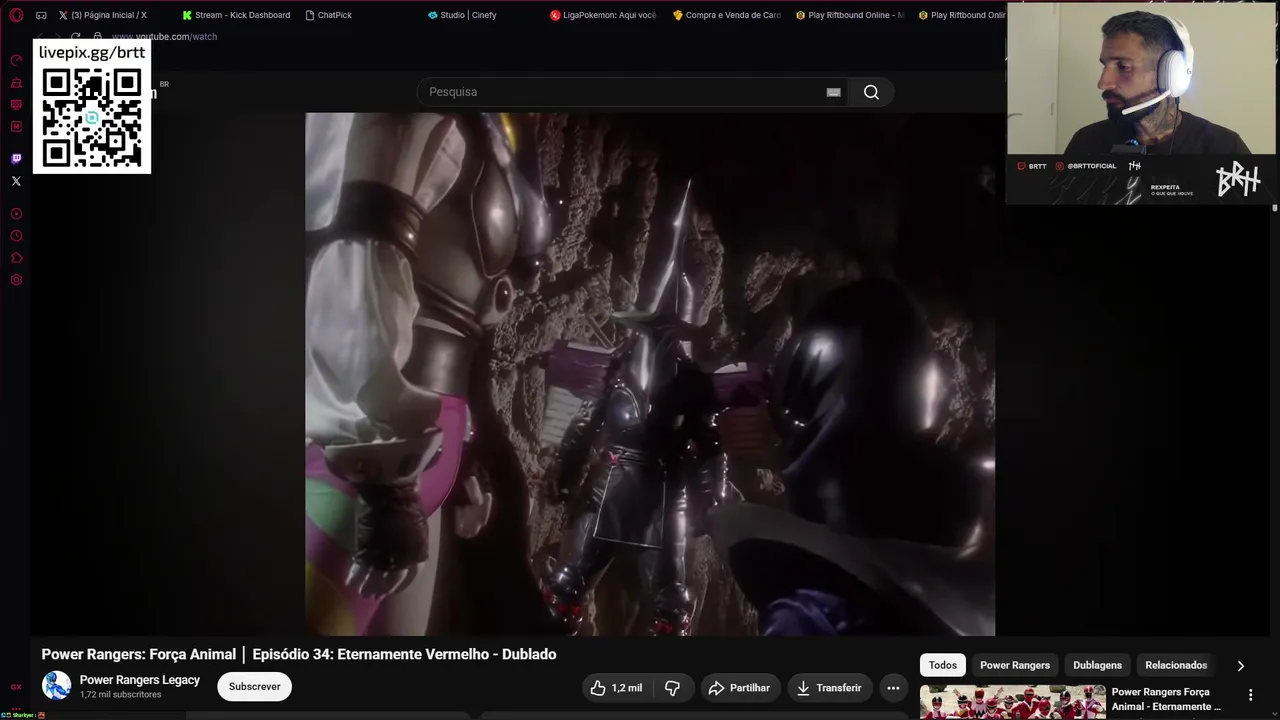
Task: Open the Power Rangers Legacy channel link
Action: (140, 680)
